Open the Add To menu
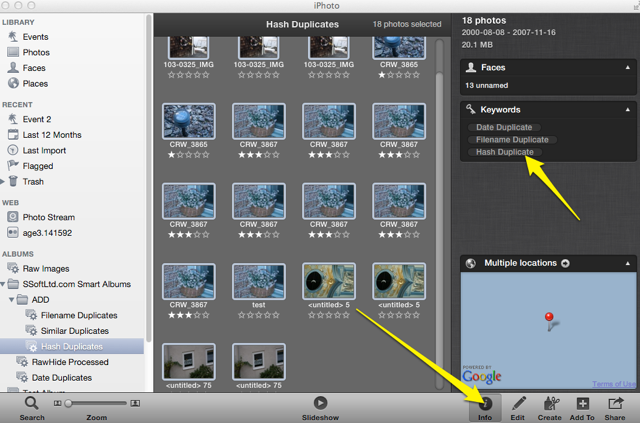 click(x=582, y=404)
